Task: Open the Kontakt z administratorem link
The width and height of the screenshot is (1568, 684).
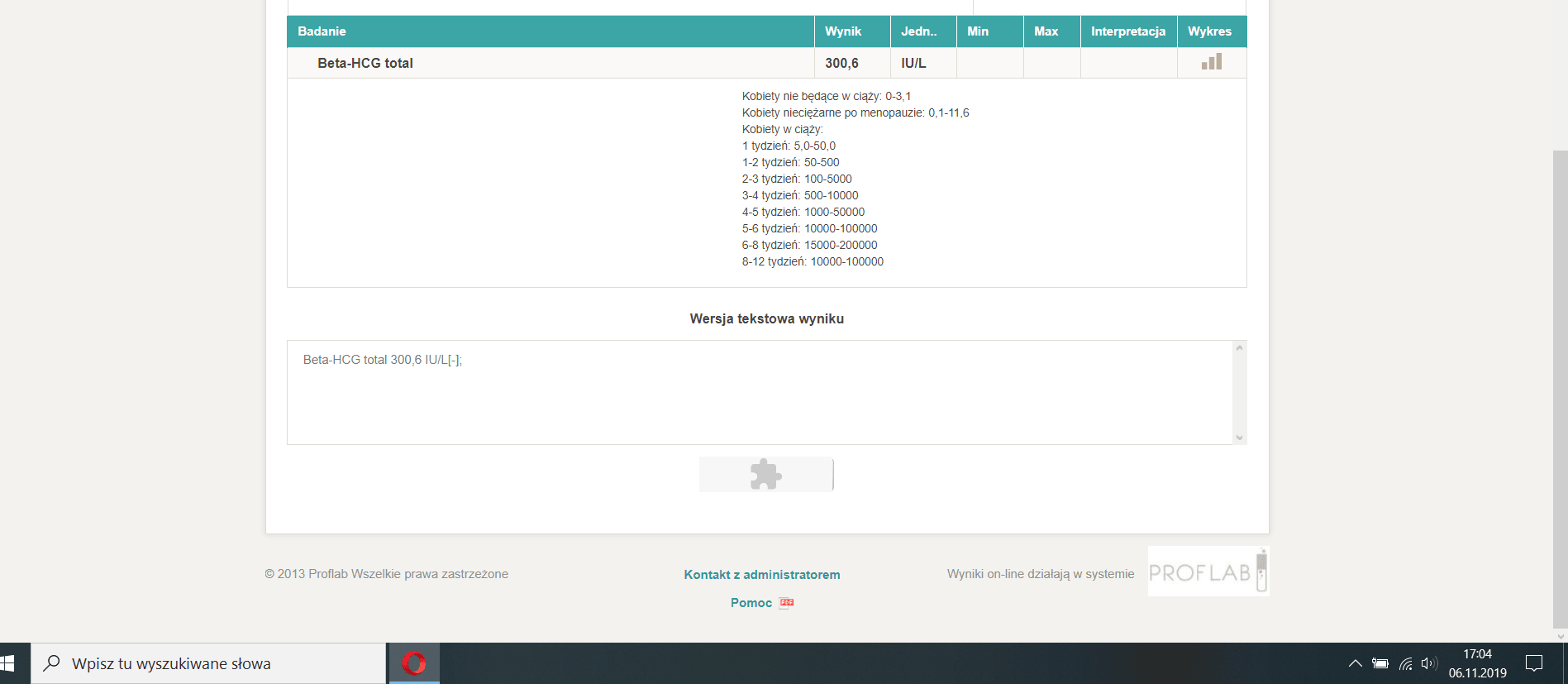Action: (x=761, y=575)
